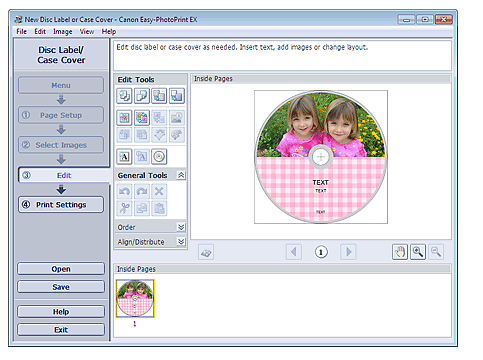Screen dimensions: 483x360
Task: Minimize the Easy-PhotoPrint EX window
Action: 406,20
